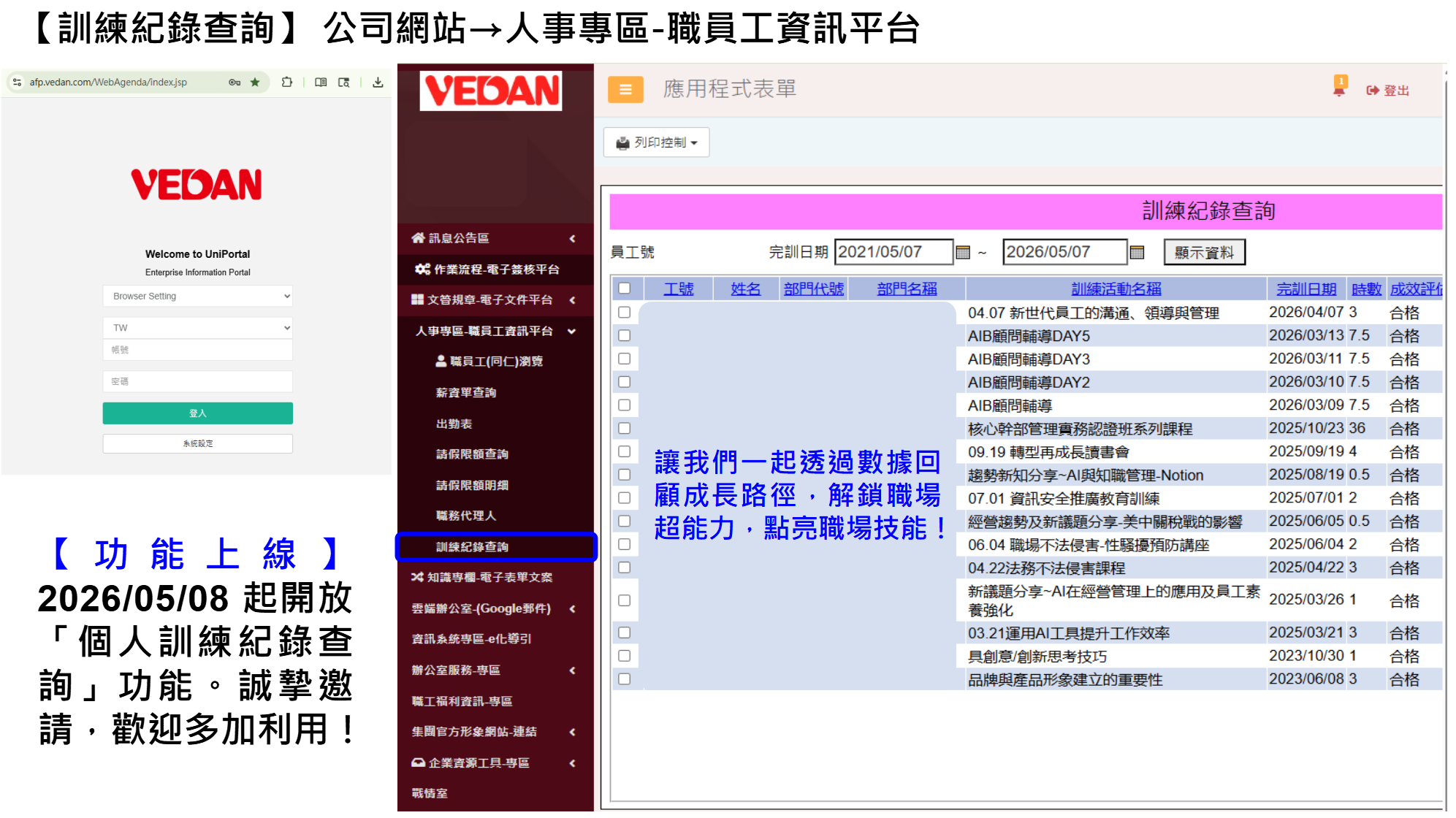Image resolution: width=1456 pixels, height=818 pixels.
Task: Check the row for 核心幹部管理實務認證班系列課程
Action: pos(624,429)
